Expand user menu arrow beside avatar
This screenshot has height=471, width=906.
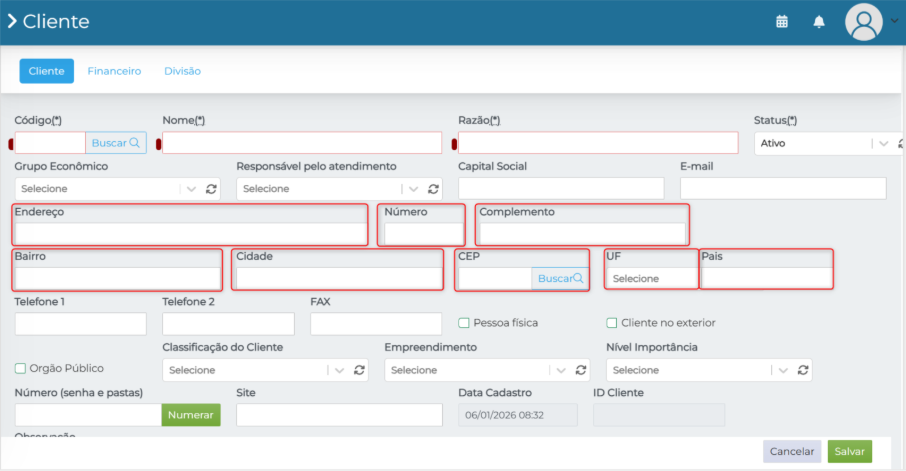[x=894, y=21]
